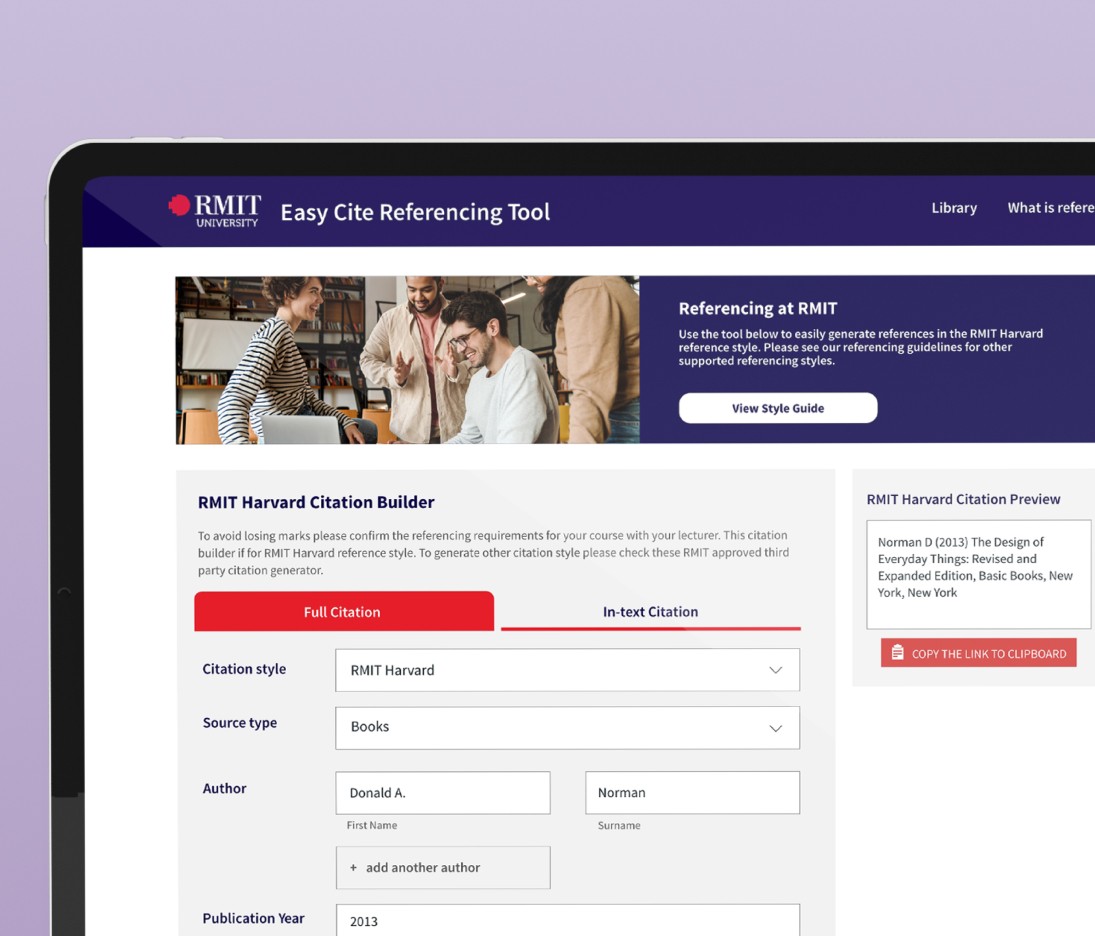Click the Referencing at RMIT heading

pyautogui.click(x=758, y=308)
